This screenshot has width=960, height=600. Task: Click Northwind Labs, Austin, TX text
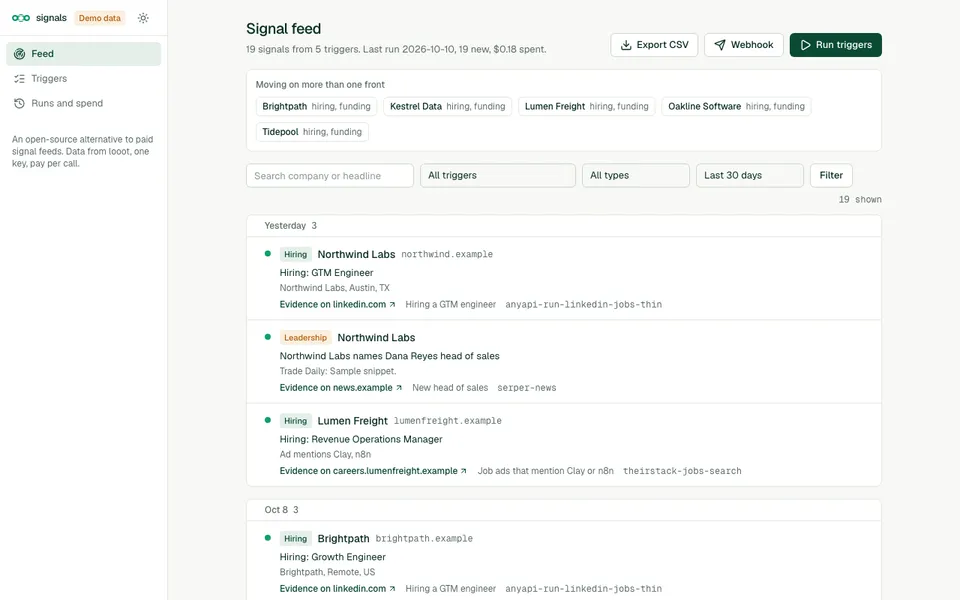coord(334,288)
